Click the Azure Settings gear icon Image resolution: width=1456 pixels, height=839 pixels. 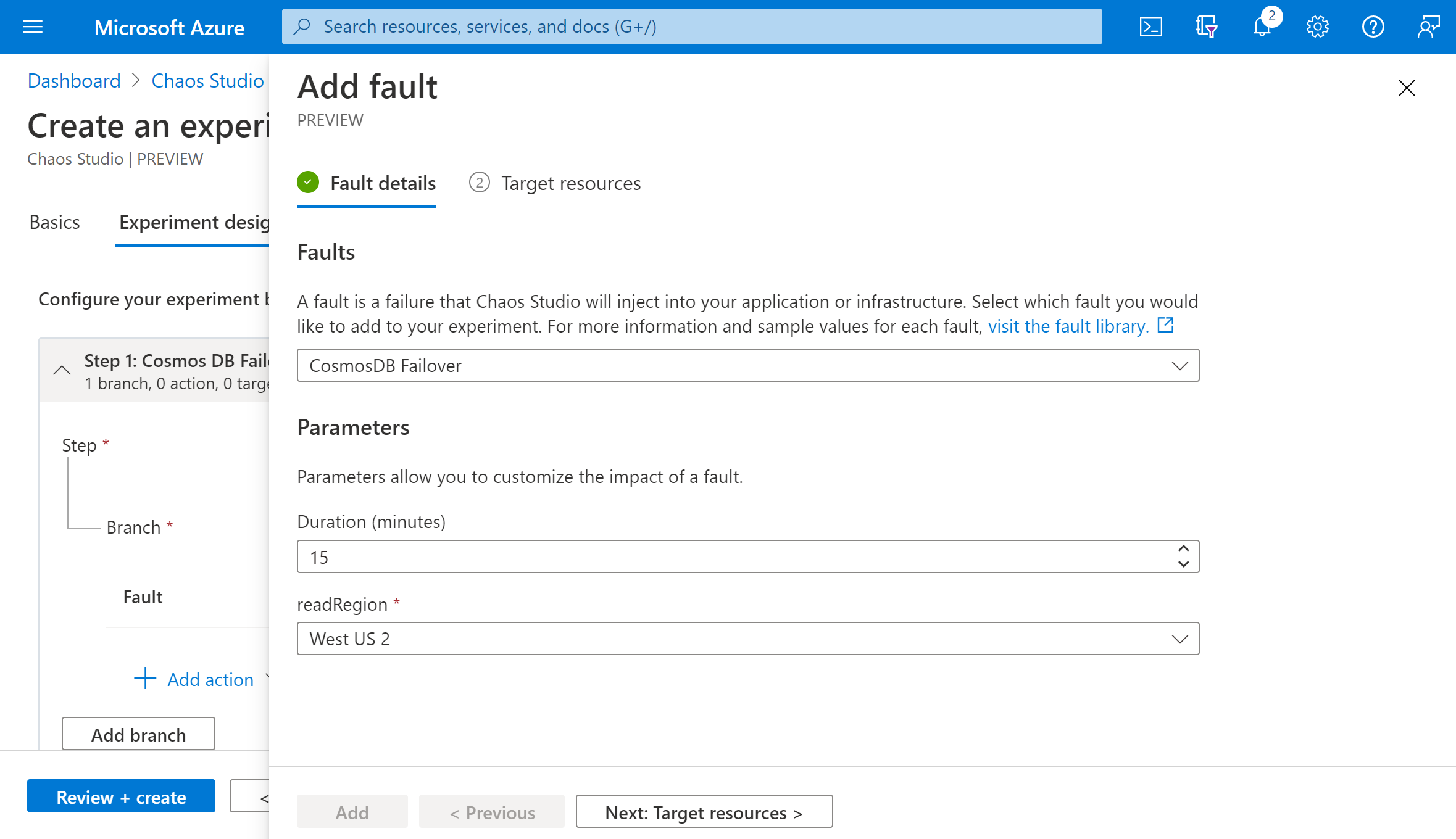pos(1318,26)
